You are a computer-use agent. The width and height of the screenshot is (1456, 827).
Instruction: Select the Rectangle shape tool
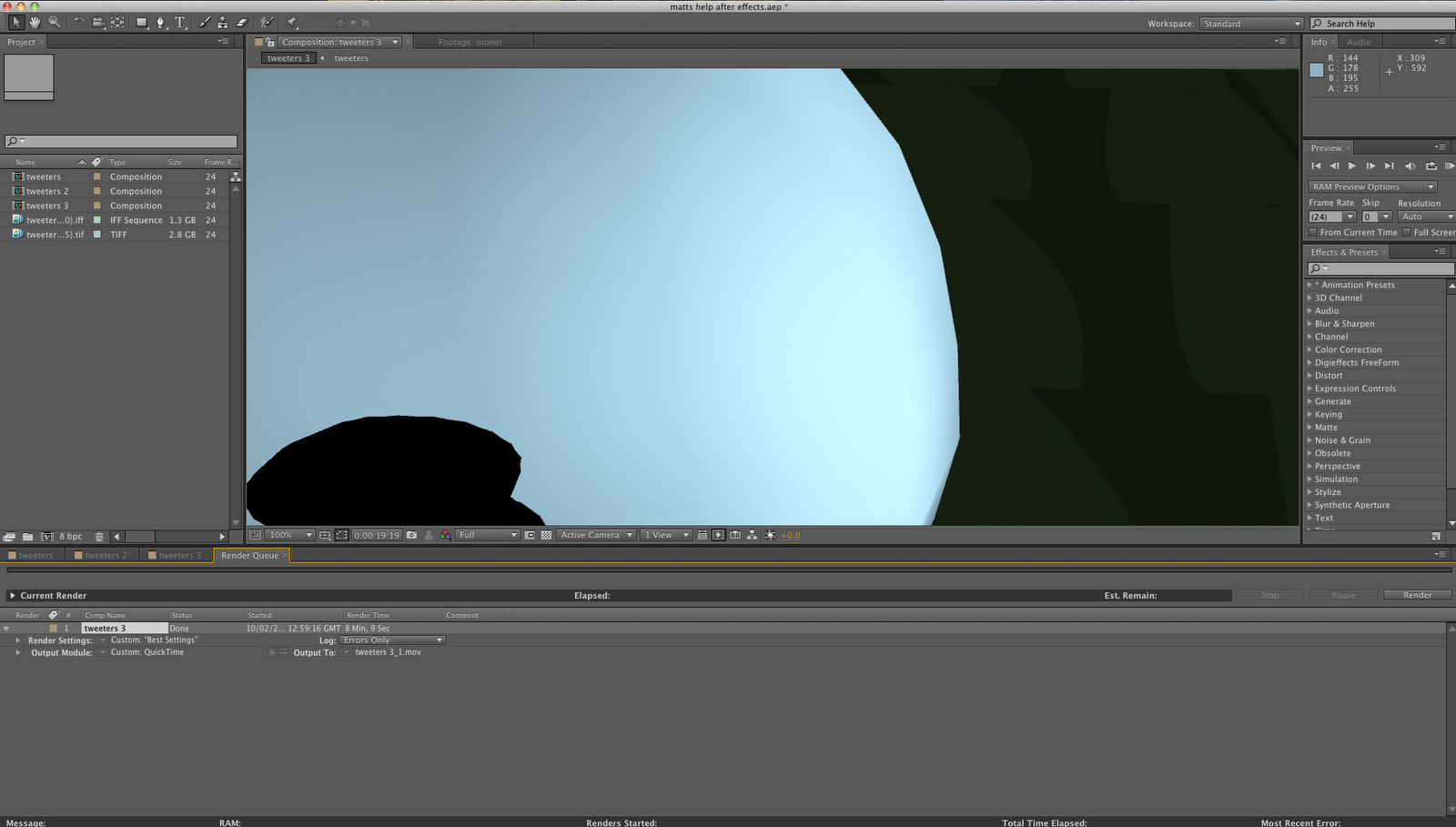pyautogui.click(x=142, y=22)
